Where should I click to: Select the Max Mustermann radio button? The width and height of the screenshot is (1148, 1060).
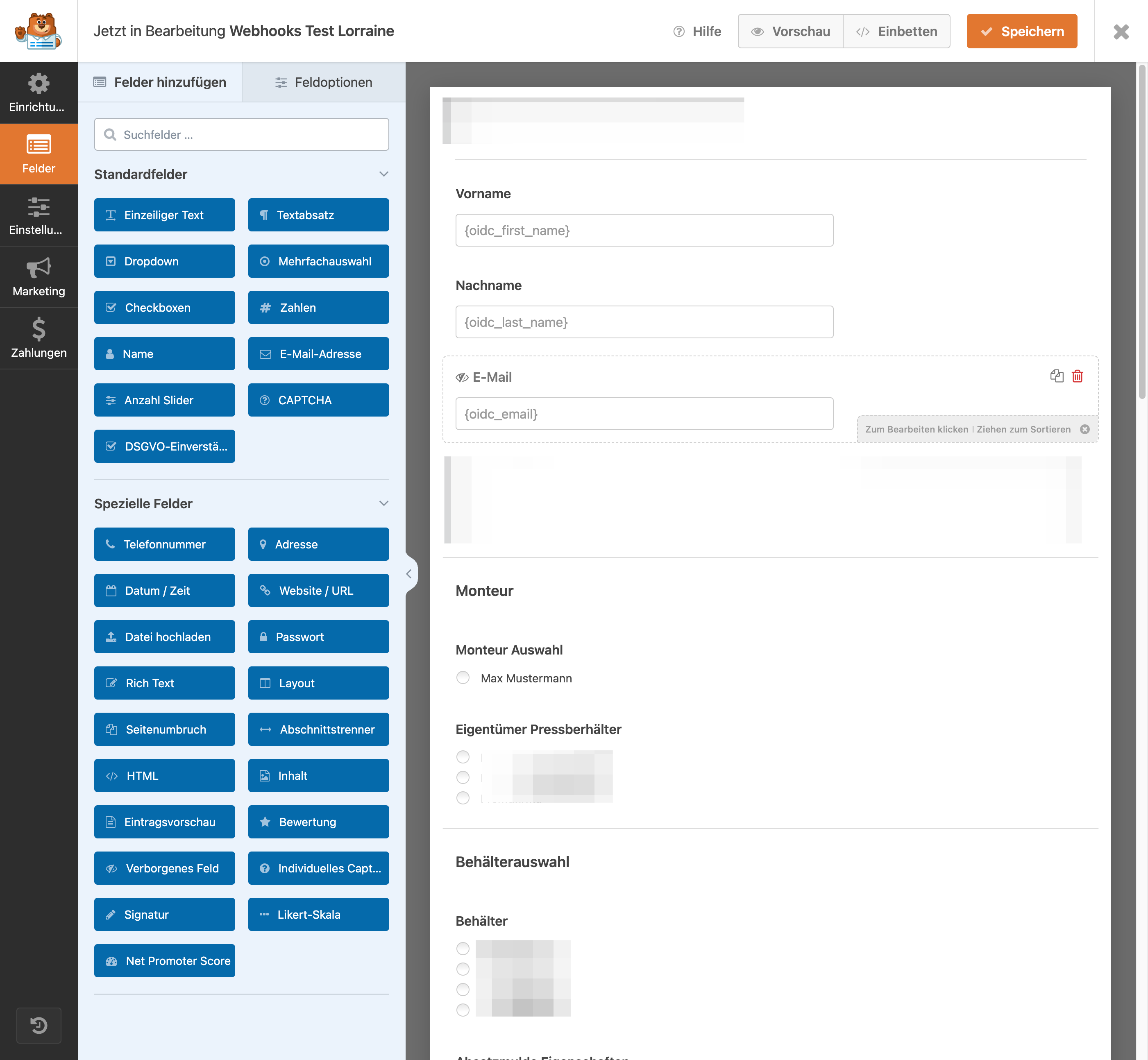click(x=463, y=678)
